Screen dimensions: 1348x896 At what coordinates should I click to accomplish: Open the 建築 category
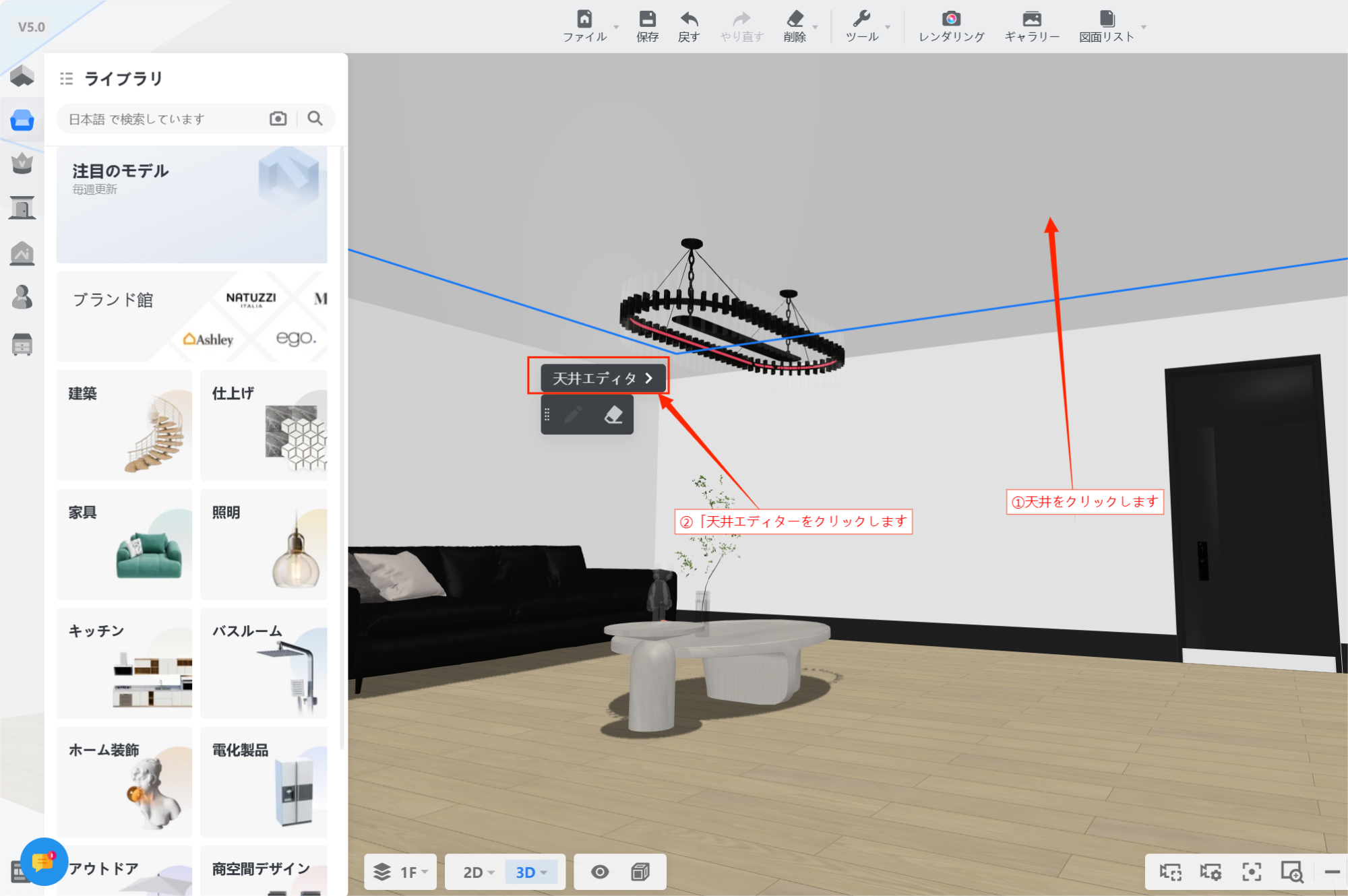(x=124, y=425)
